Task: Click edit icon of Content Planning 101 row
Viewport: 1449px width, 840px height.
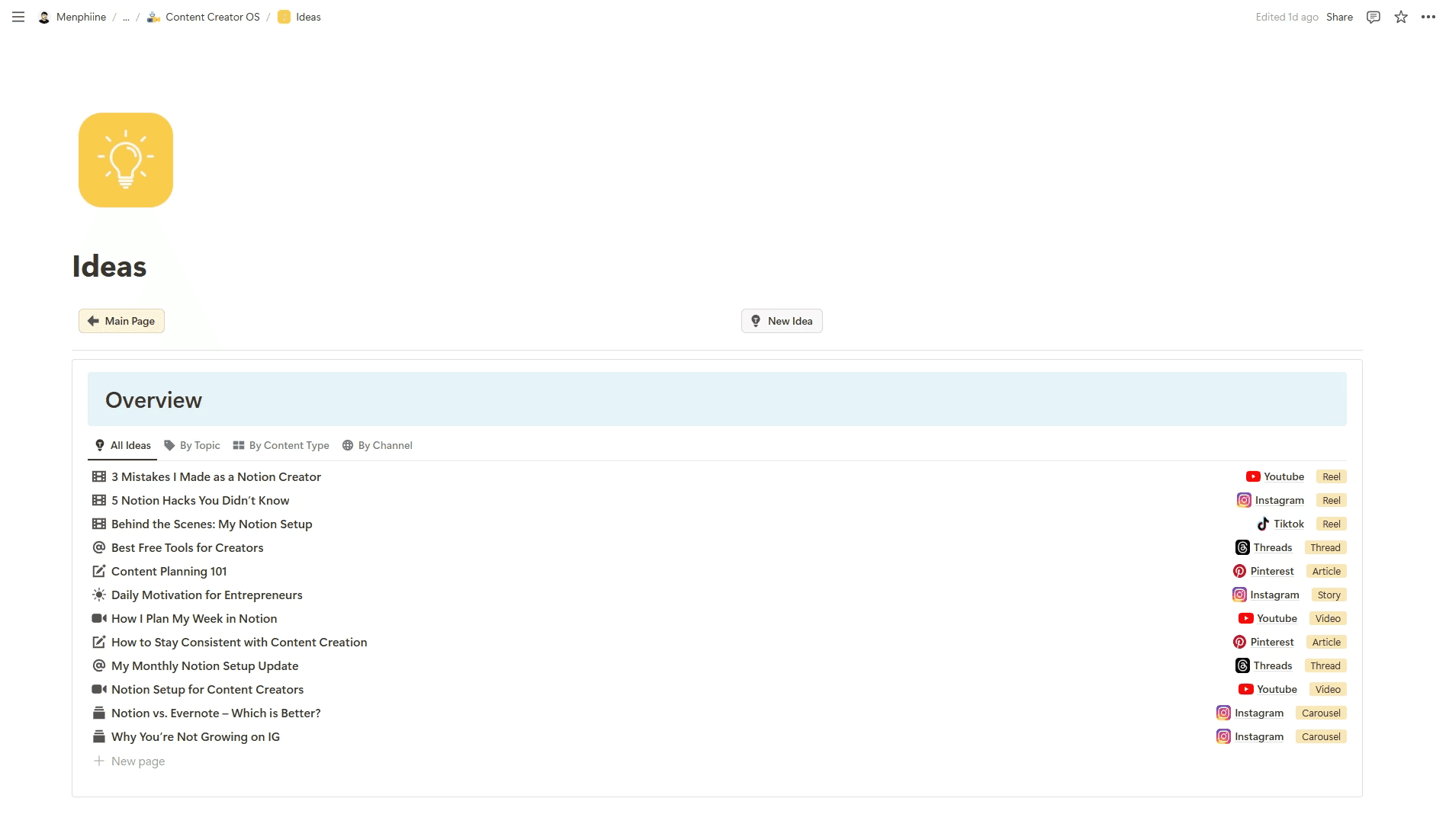Action: pos(99,571)
